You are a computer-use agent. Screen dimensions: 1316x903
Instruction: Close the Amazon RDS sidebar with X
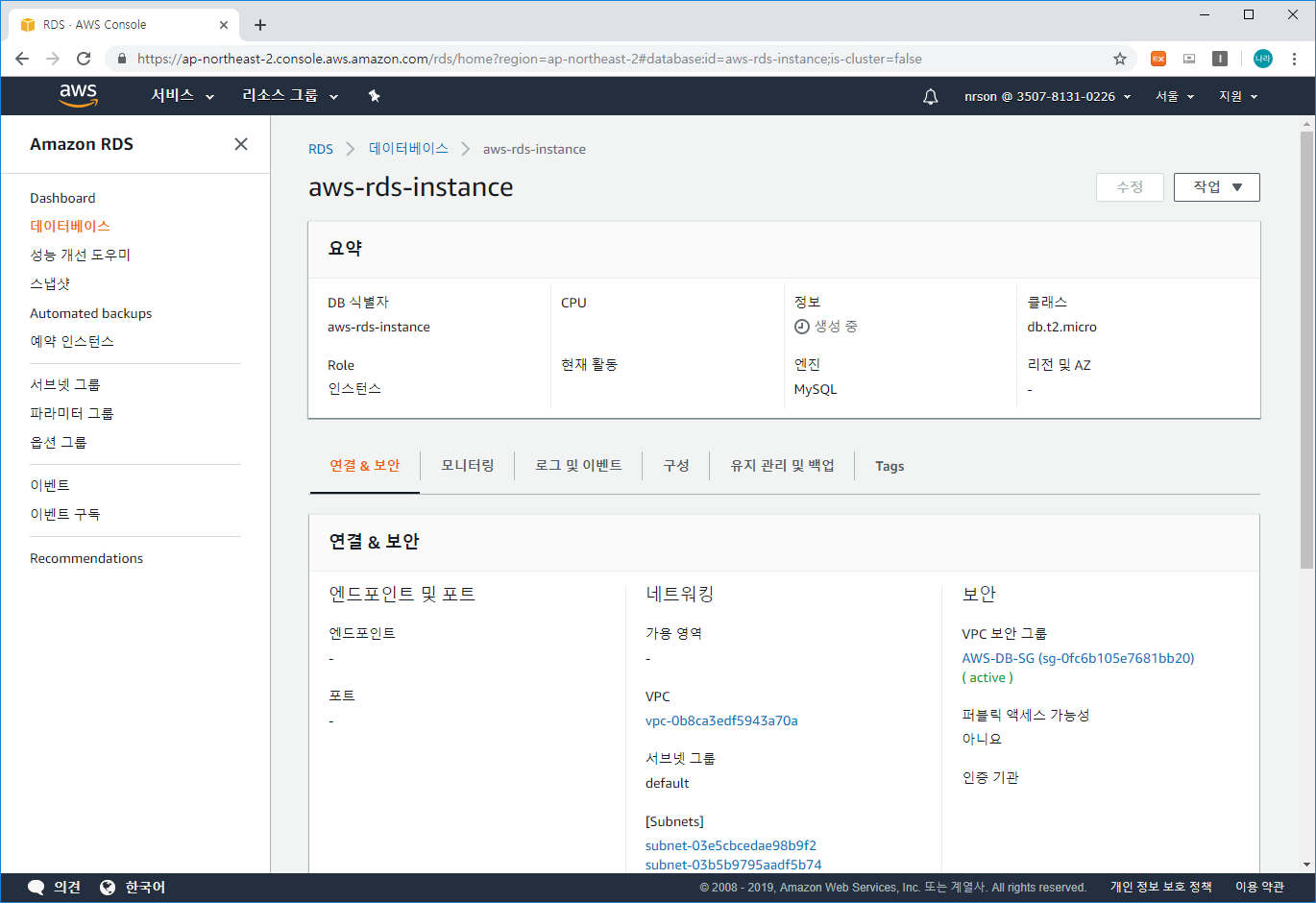coord(241,144)
